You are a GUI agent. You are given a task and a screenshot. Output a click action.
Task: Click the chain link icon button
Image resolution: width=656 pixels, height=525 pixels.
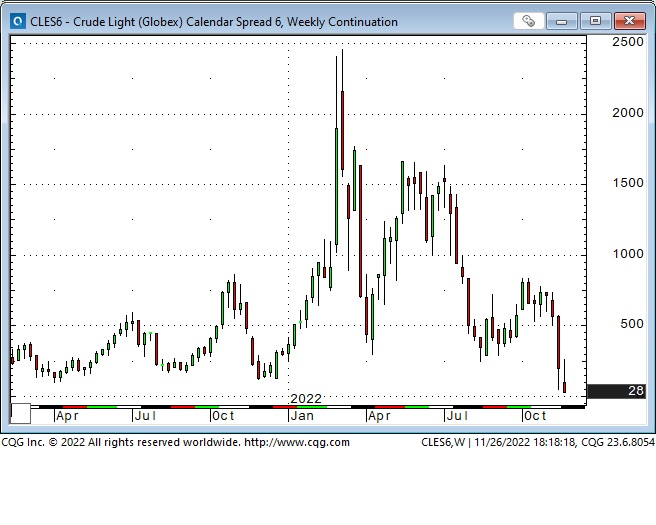click(x=528, y=21)
